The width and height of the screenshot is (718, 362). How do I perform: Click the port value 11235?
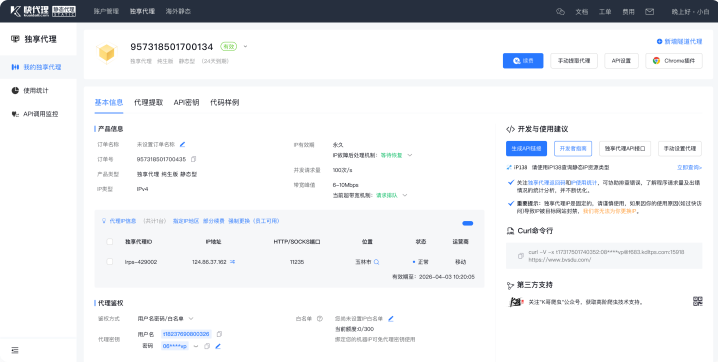[x=297, y=262]
